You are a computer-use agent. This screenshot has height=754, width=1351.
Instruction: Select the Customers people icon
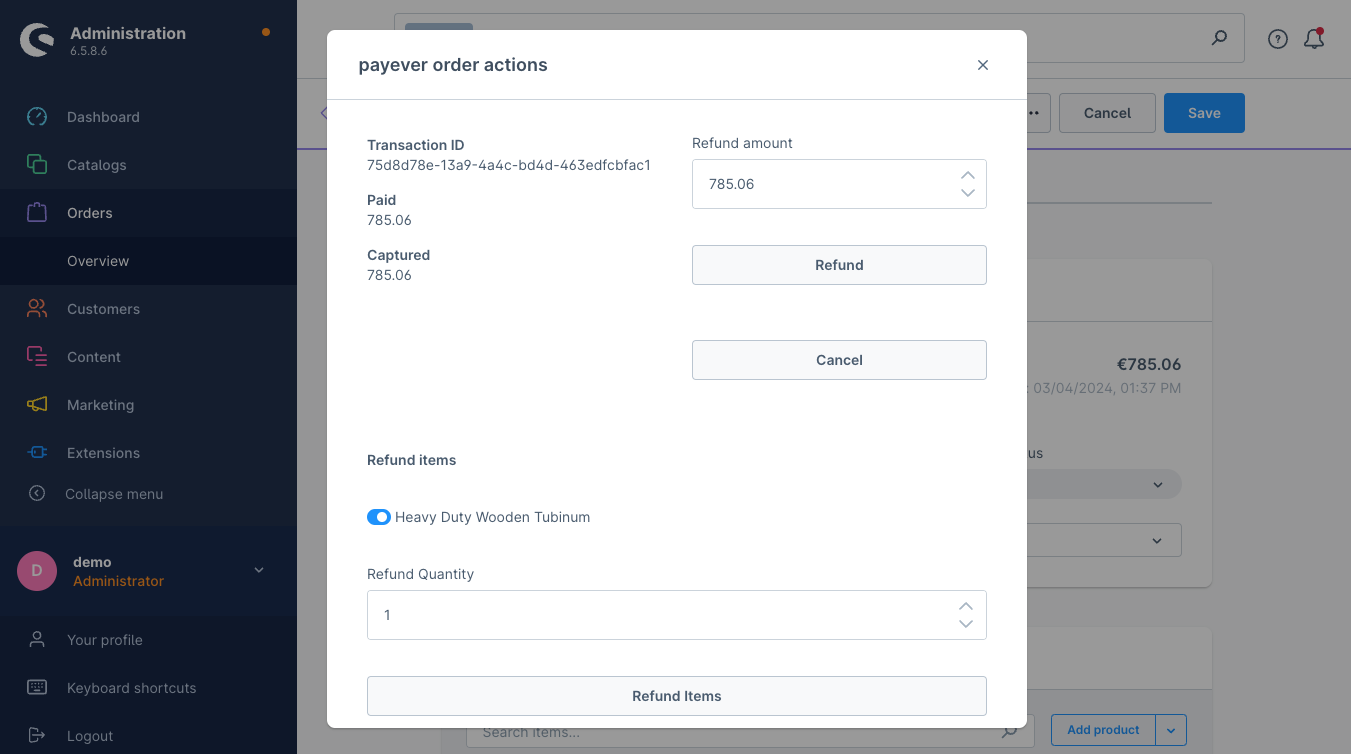coord(37,309)
